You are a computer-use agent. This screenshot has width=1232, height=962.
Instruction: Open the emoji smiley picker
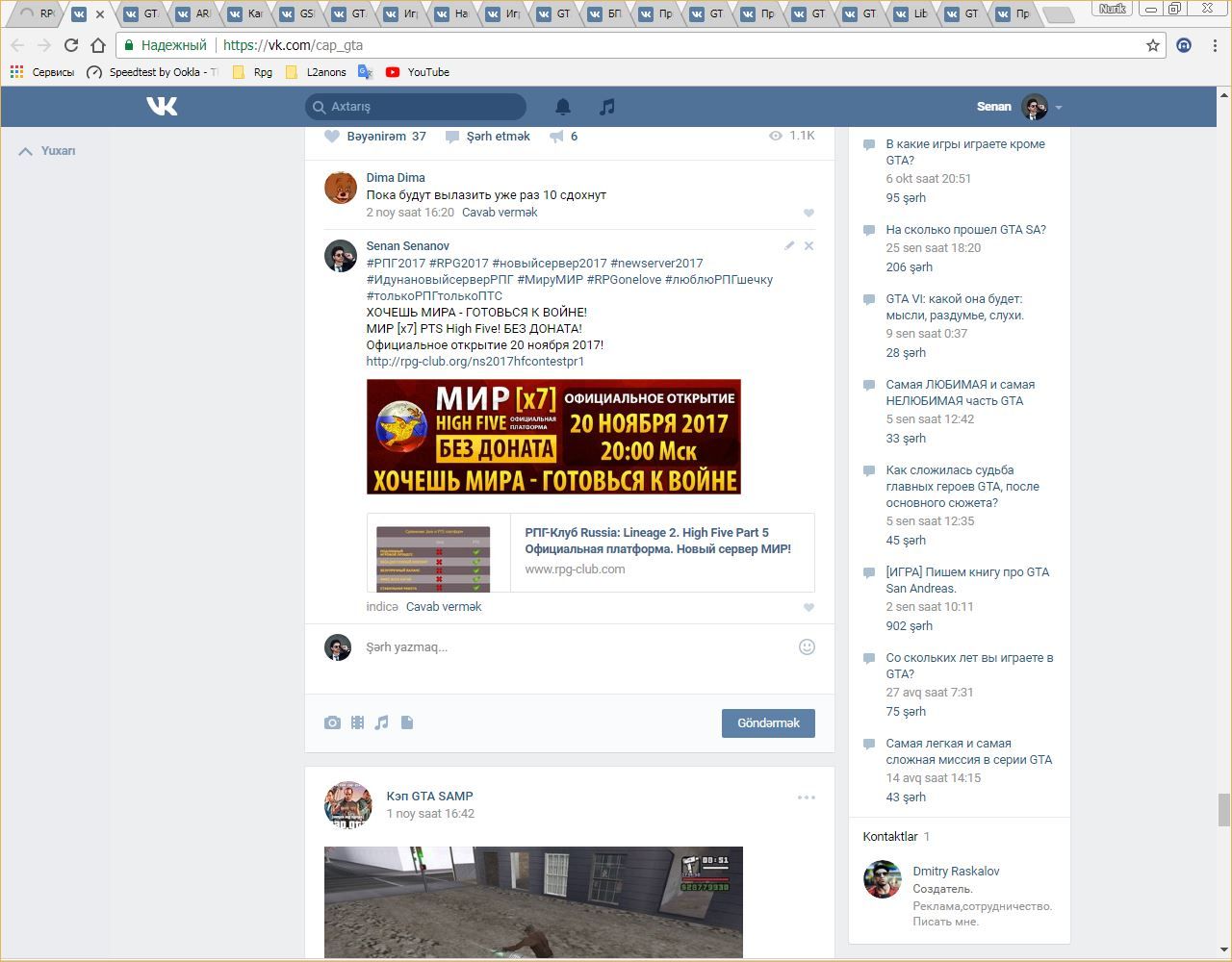tap(807, 647)
